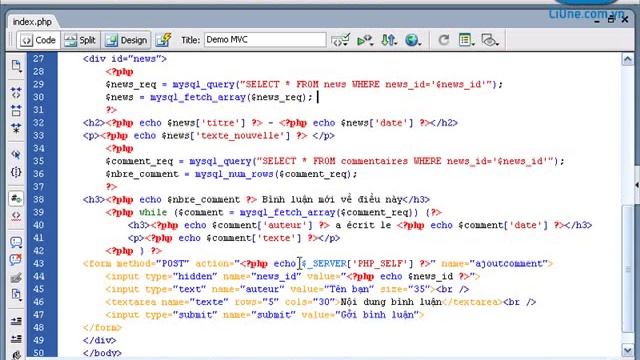Open the Validate Markup play-arrow menu
640x360 pixels.
(365, 40)
